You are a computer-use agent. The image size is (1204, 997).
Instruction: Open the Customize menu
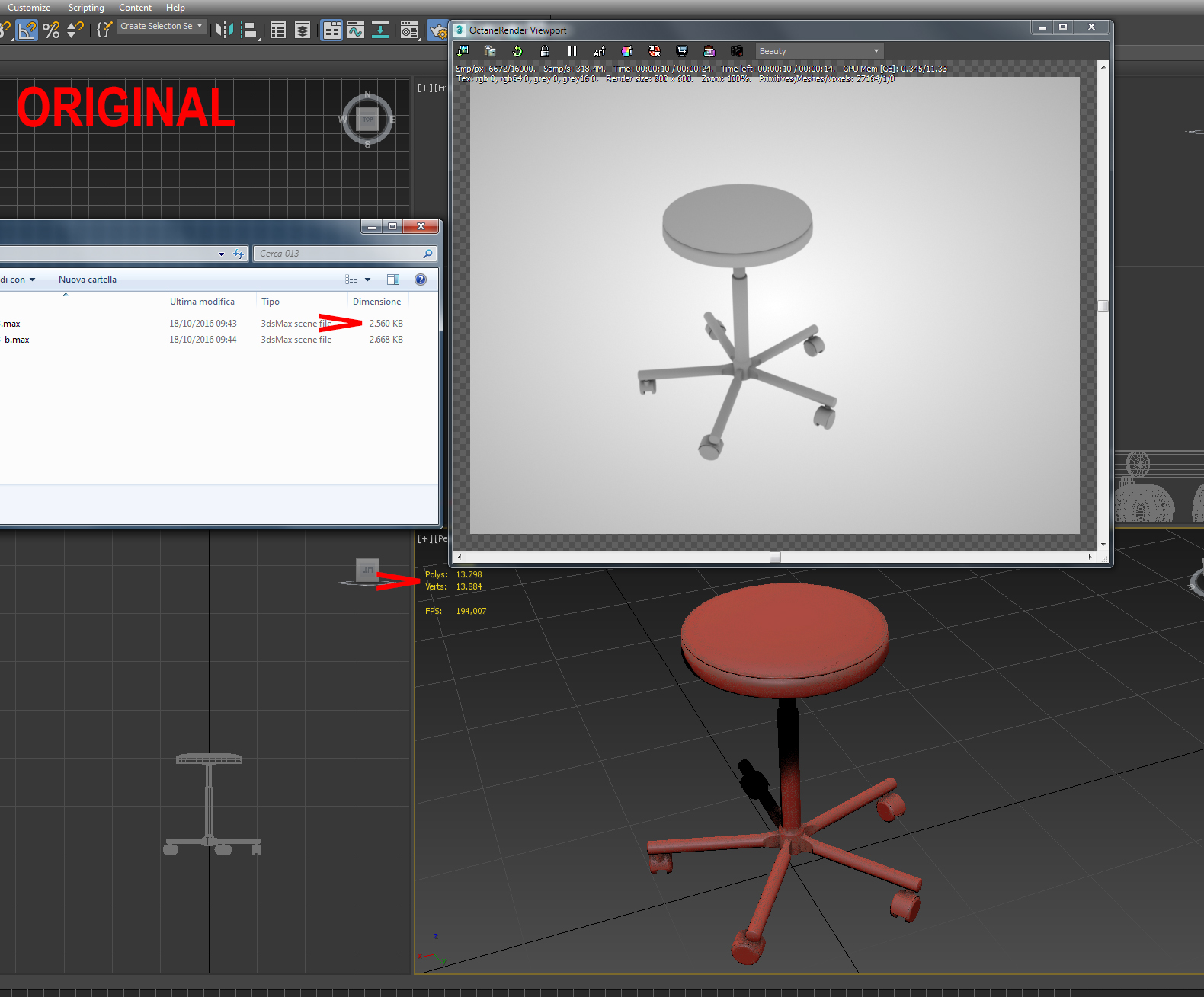pyautogui.click(x=29, y=8)
